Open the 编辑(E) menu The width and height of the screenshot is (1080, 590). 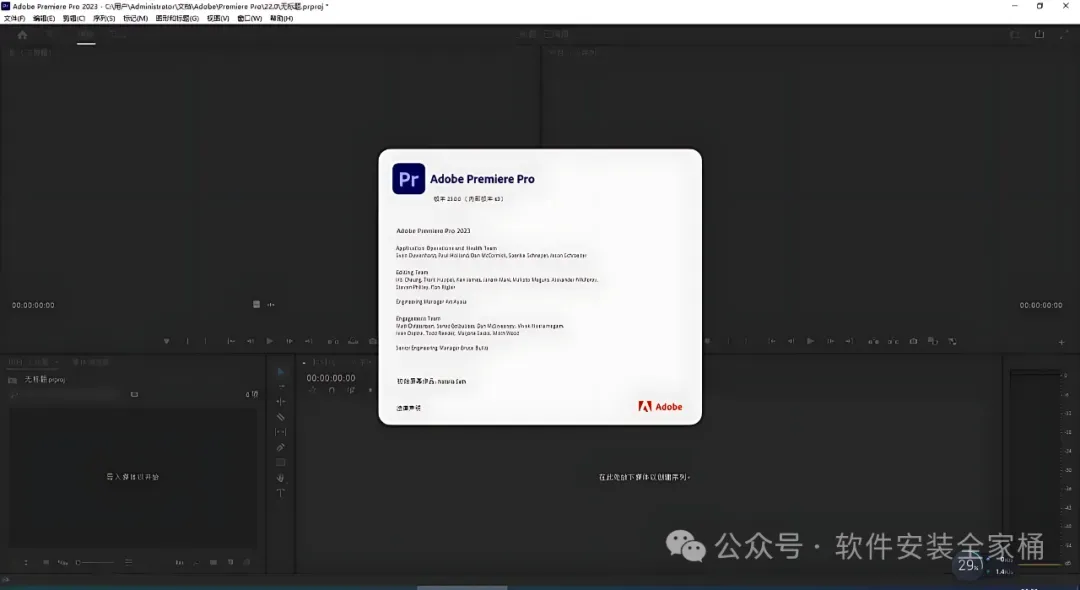point(44,19)
